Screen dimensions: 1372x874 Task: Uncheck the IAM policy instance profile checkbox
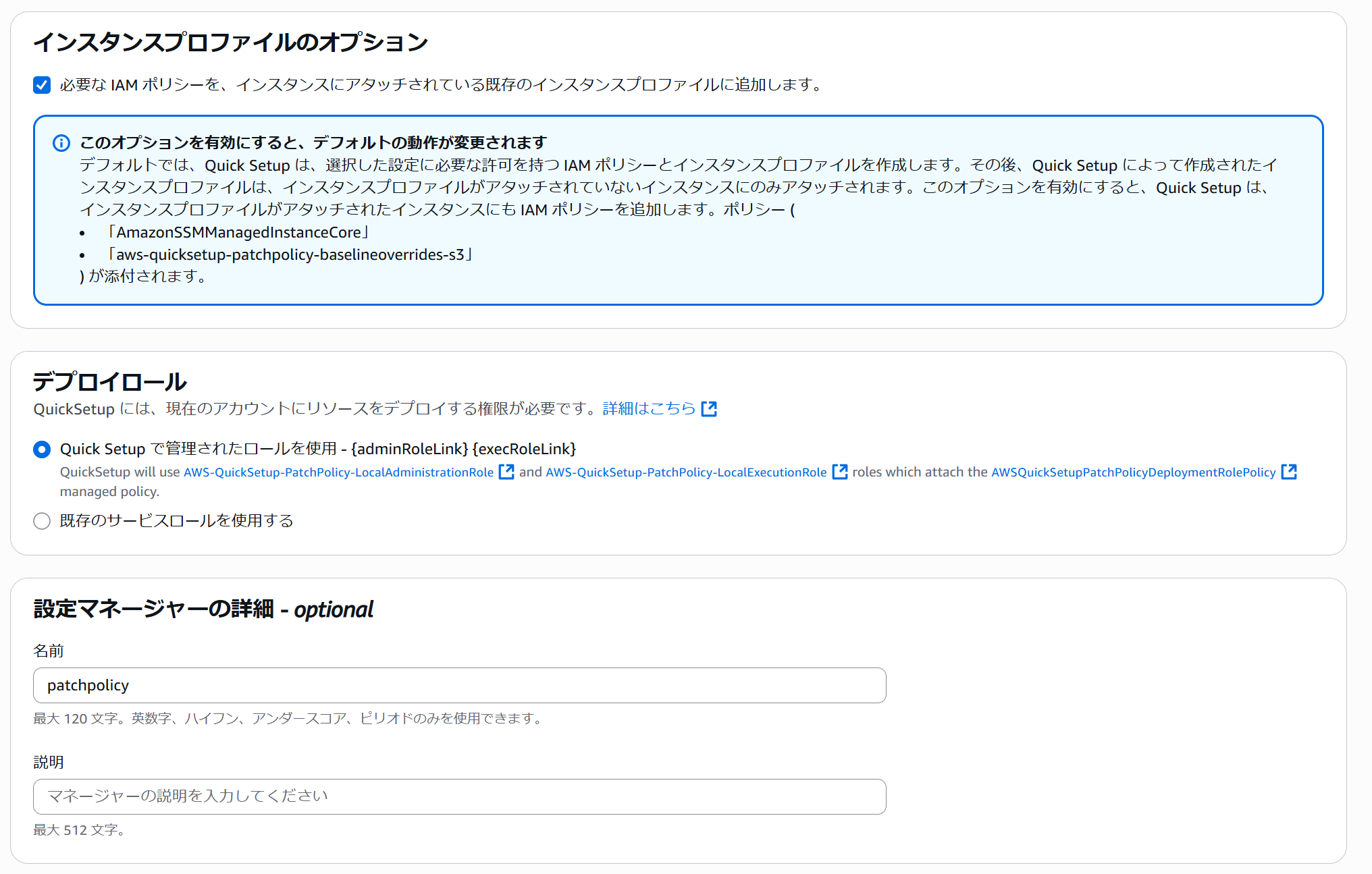(x=42, y=85)
